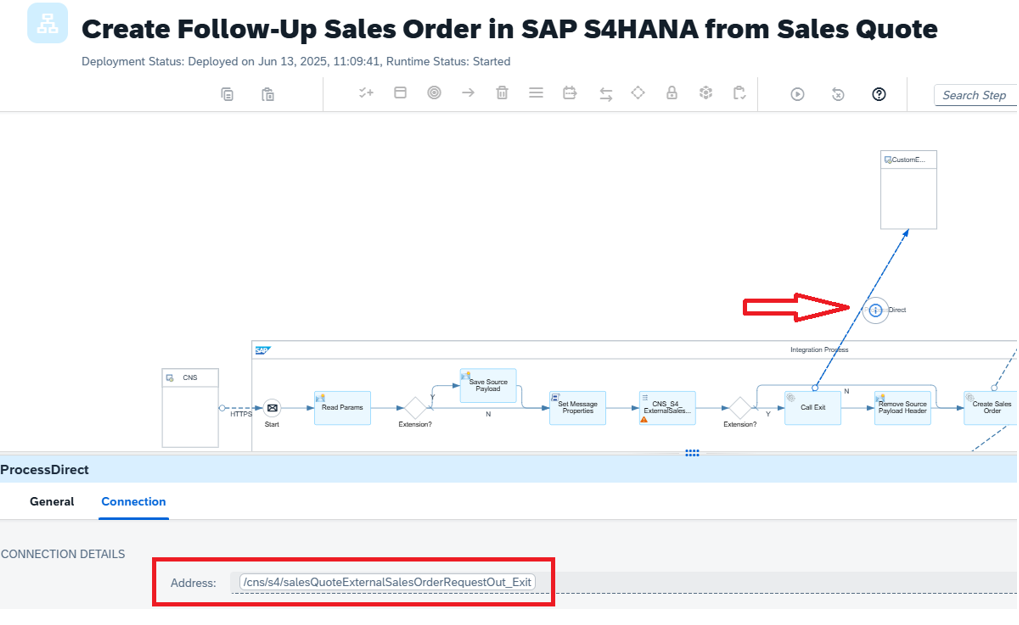This screenshot has height=625, width=1019.
Task: Switch to the General tab
Action: pyautogui.click(x=52, y=502)
